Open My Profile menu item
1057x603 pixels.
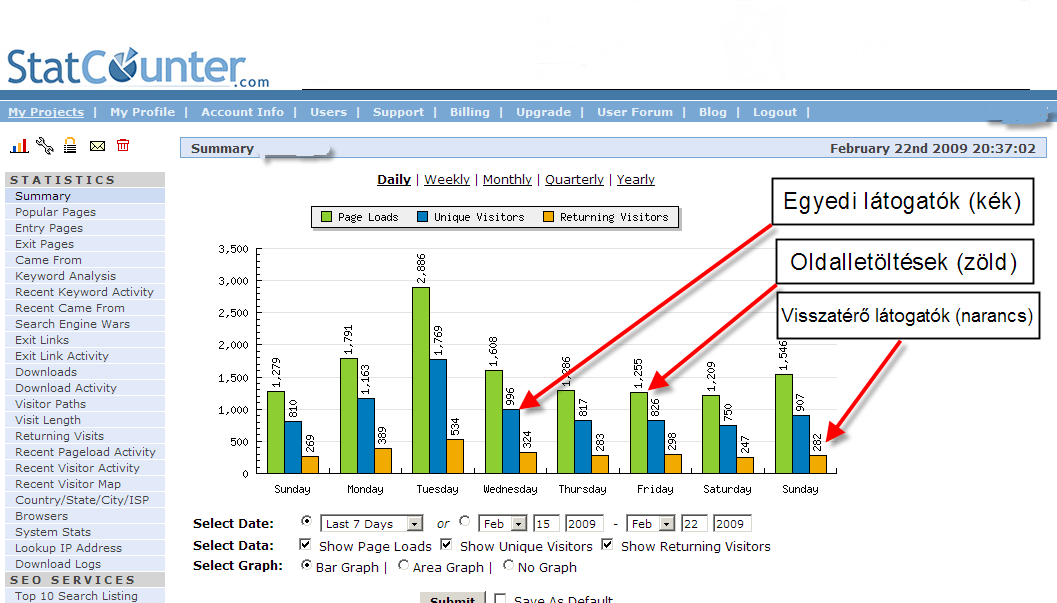(x=142, y=112)
